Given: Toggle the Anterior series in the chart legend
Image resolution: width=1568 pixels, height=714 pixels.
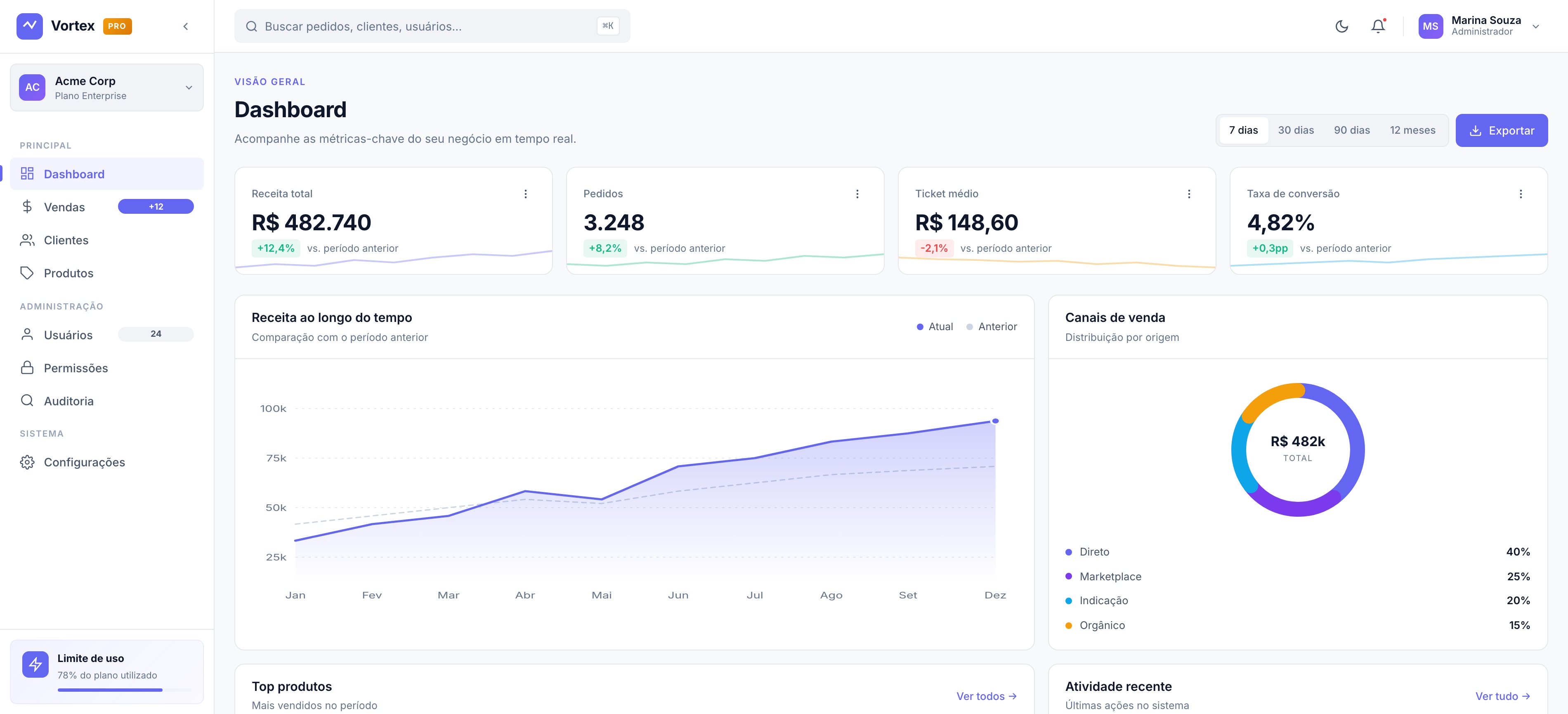Looking at the screenshot, I should [x=991, y=327].
